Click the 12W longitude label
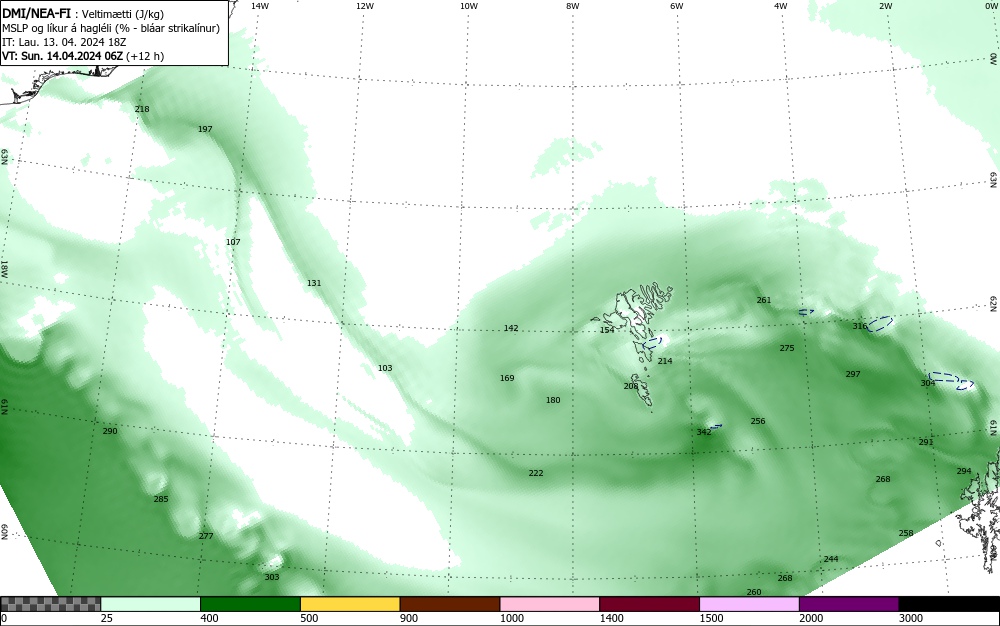This screenshot has width=1000, height=626. (x=365, y=6)
